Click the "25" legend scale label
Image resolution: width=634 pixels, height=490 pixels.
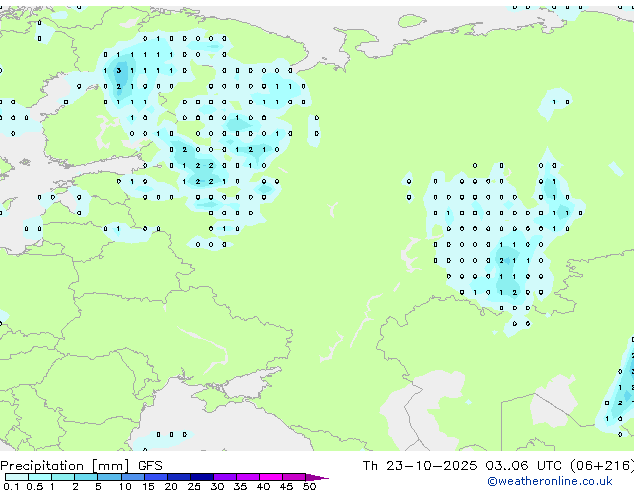(x=194, y=486)
